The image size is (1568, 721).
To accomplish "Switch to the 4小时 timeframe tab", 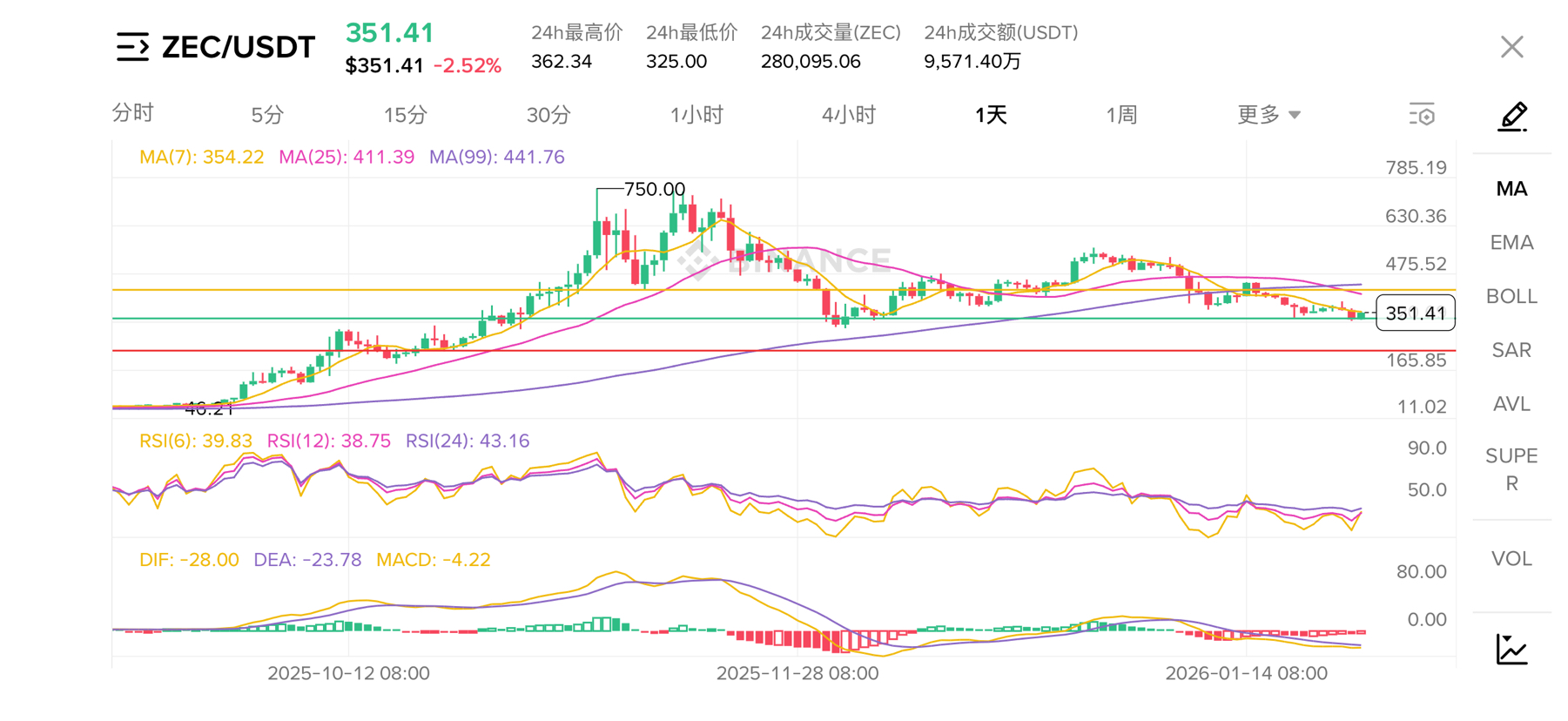I will point(848,115).
